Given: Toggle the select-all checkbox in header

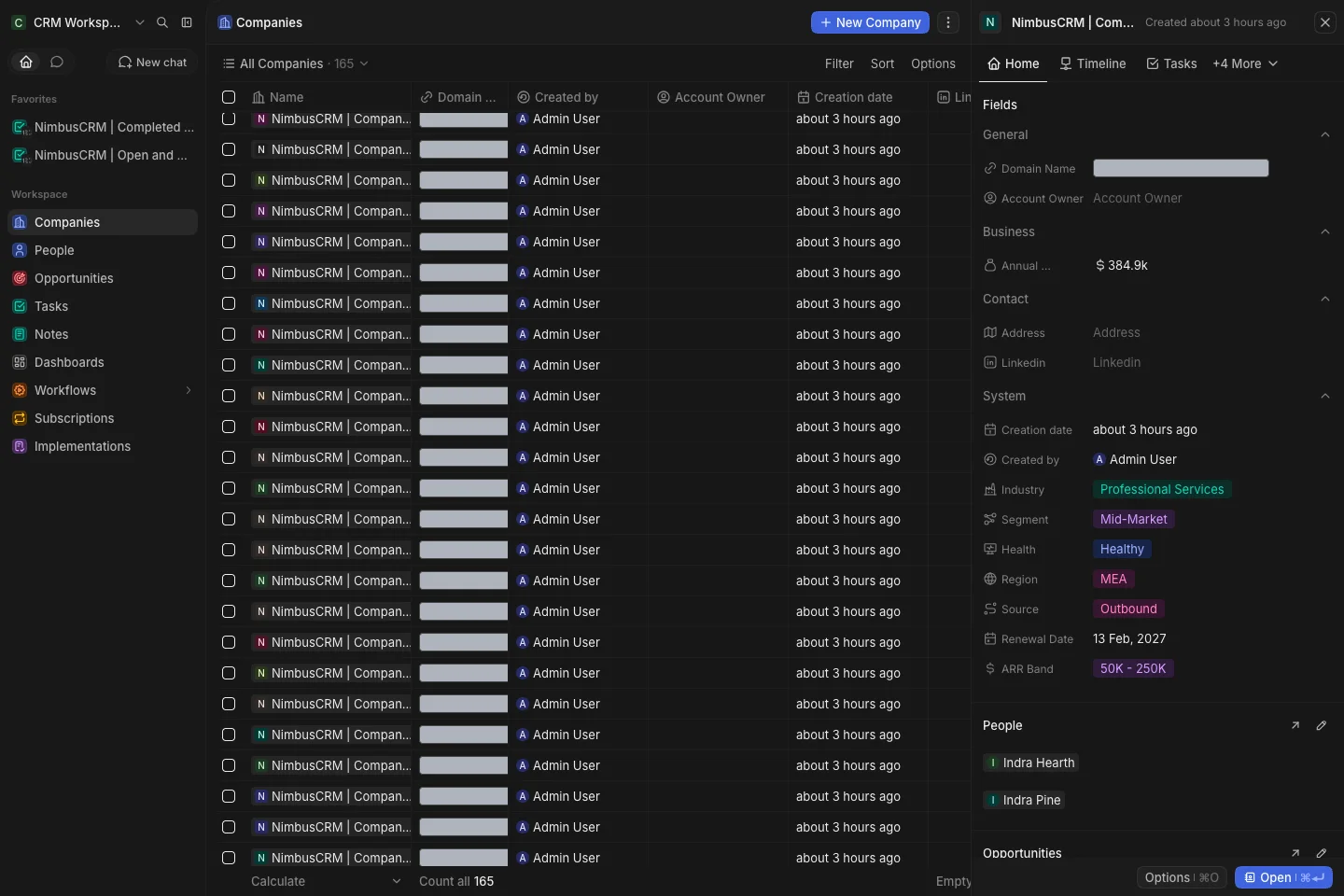Looking at the screenshot, I should [229, 97].
